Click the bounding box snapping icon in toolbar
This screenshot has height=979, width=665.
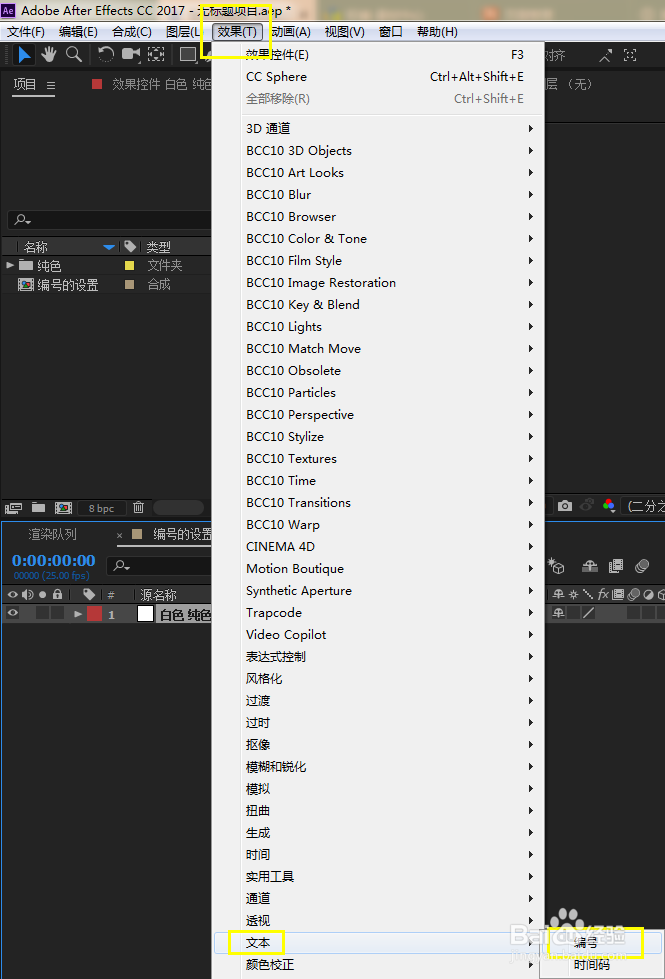point(630,55)
